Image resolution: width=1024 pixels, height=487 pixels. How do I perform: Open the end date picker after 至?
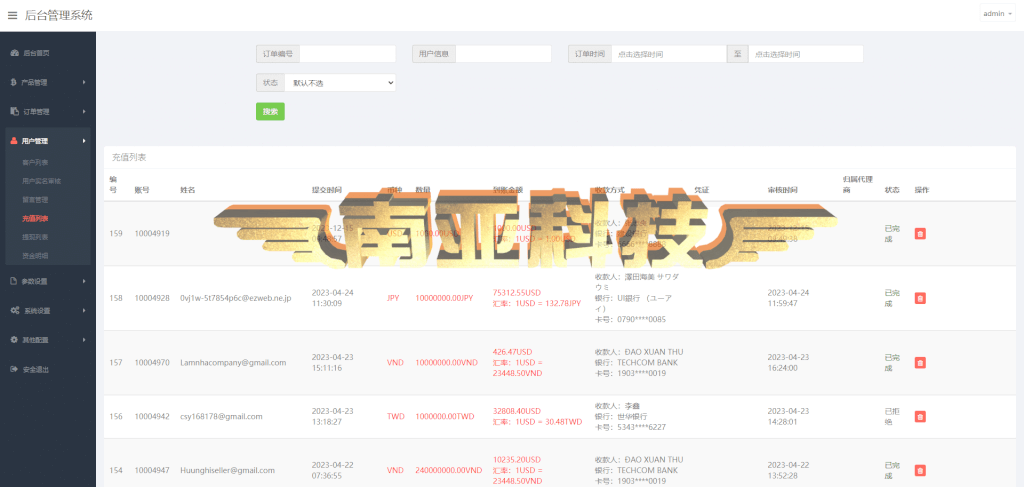coord(806,54)
